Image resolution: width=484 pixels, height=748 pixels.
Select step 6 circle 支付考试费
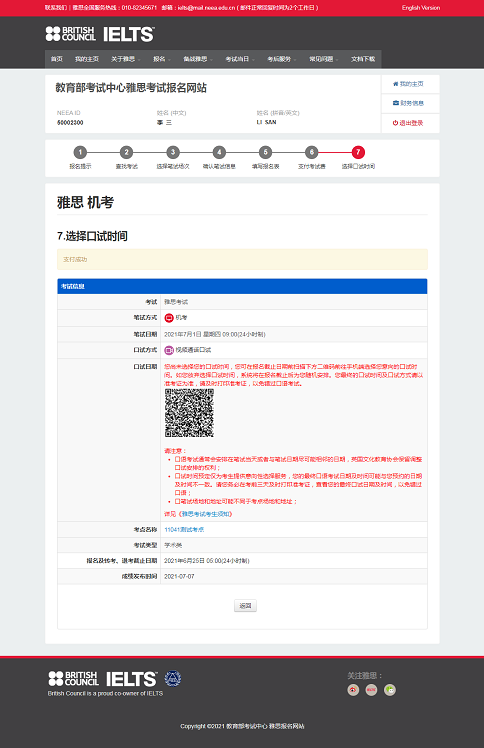tap(311, 152)
